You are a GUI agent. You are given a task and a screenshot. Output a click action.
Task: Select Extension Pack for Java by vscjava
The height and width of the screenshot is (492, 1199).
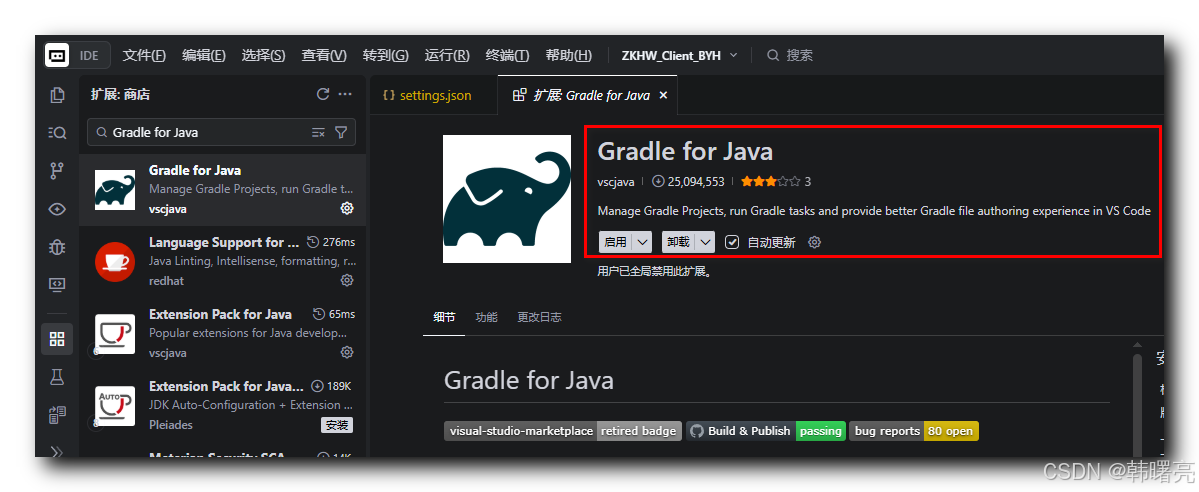pos(223,334)
